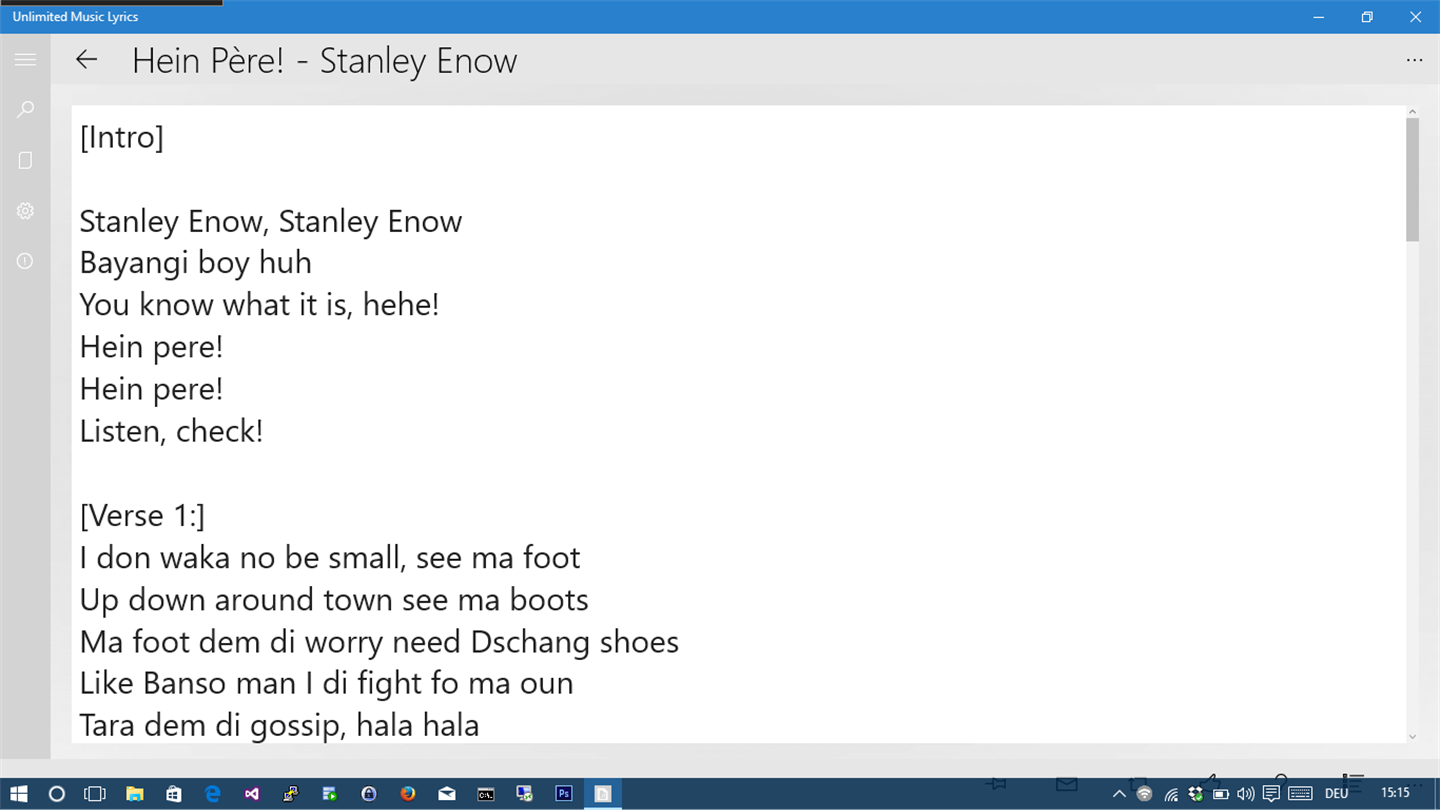This screenshot has height=810, width=1440.
Task: Open the saved lyrics page icon in sidebar
Action: pyautogui.click(x=25, y=160)
